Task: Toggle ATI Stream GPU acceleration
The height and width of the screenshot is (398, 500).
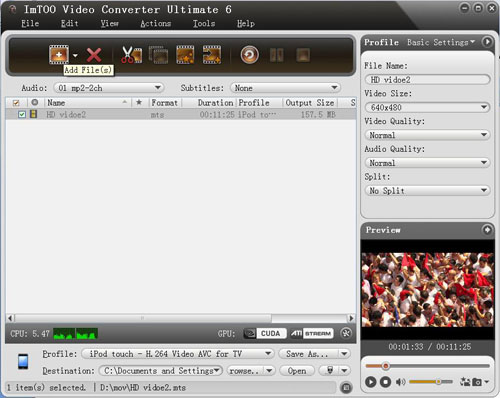Action: click(x=311, y=333)
